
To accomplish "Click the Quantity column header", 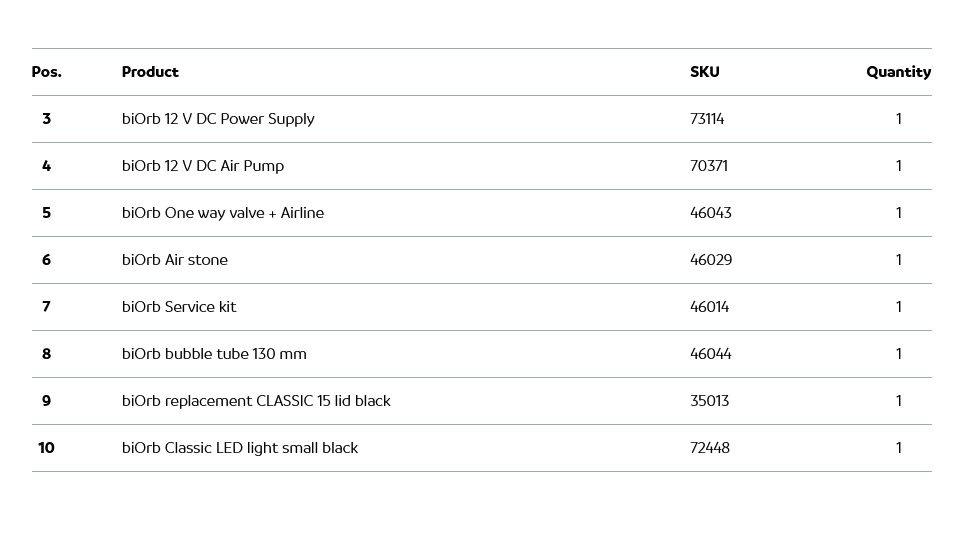I will [x=898, y=72].
